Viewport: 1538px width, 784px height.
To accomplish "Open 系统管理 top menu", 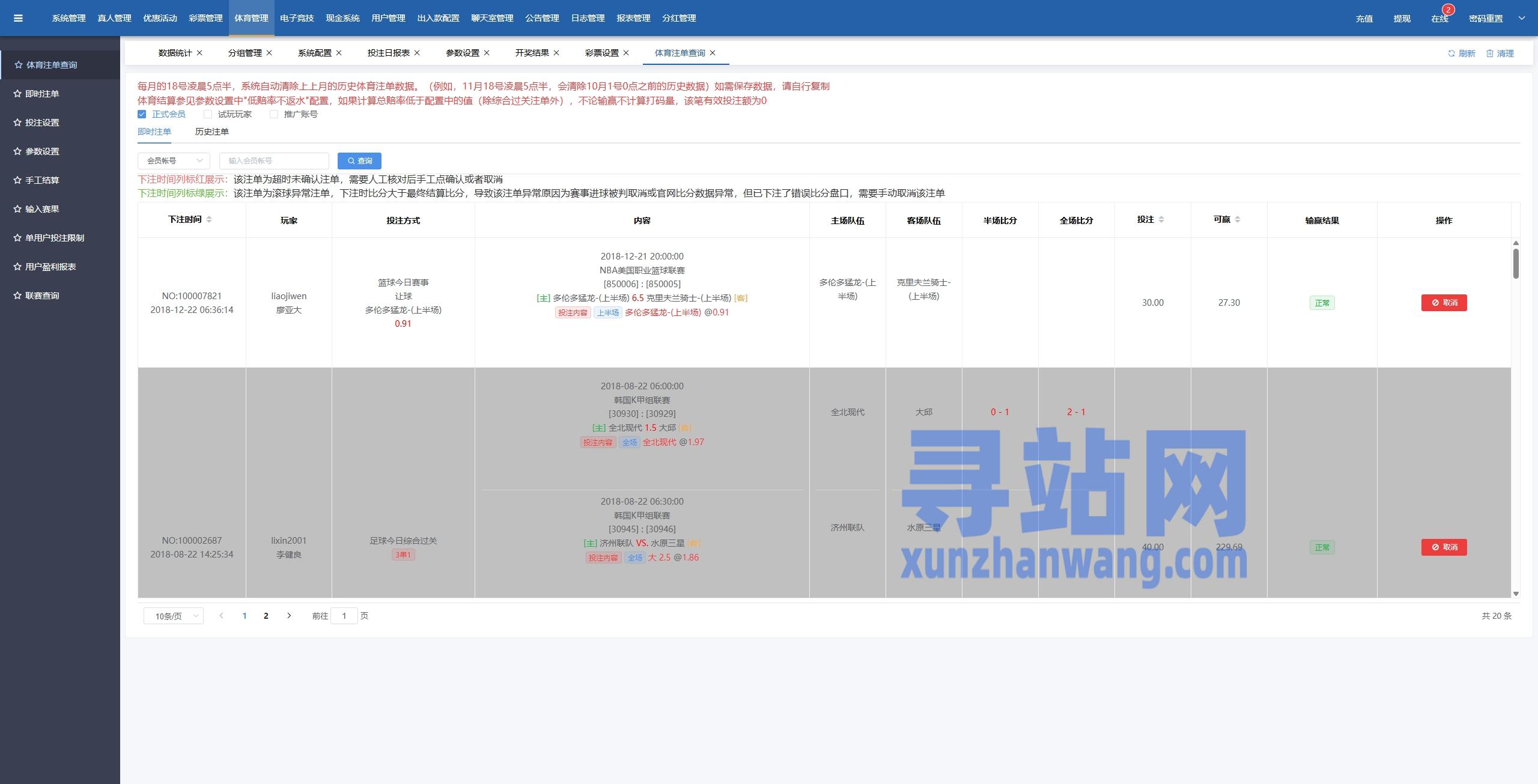I will point(68,18).
